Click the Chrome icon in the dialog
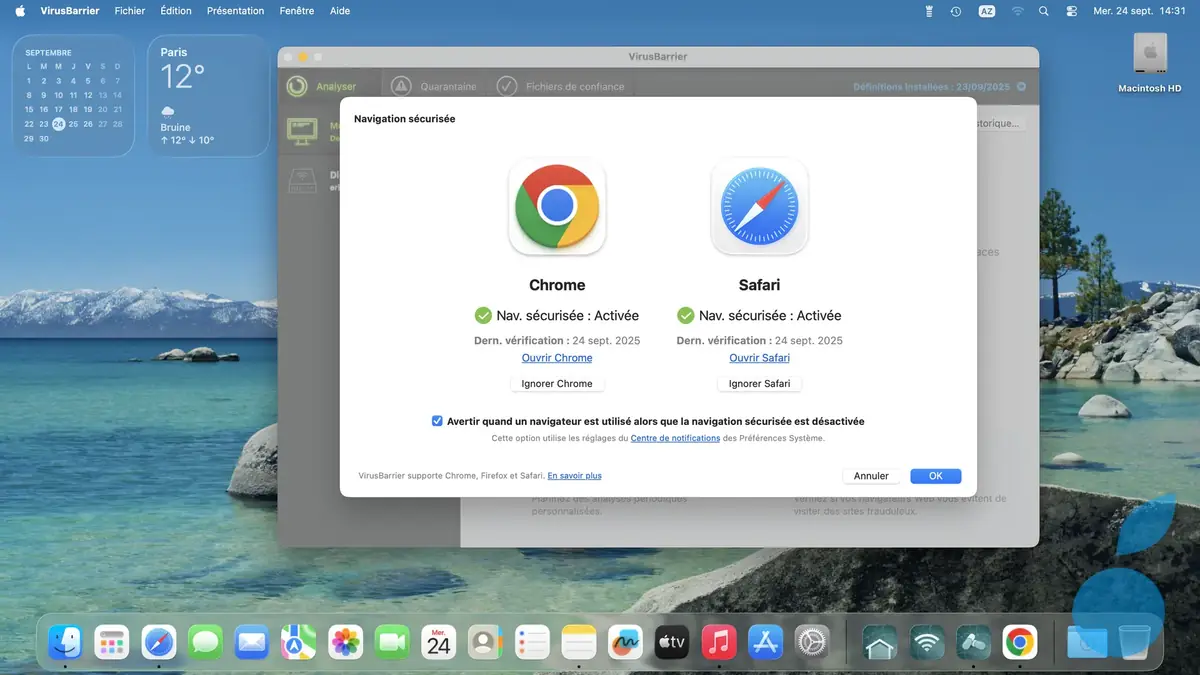This screenshot has height=675, width=1200. (557, 207)
